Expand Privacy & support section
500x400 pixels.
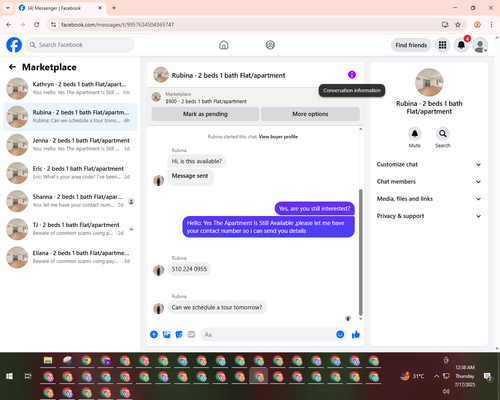coord(429,216)
